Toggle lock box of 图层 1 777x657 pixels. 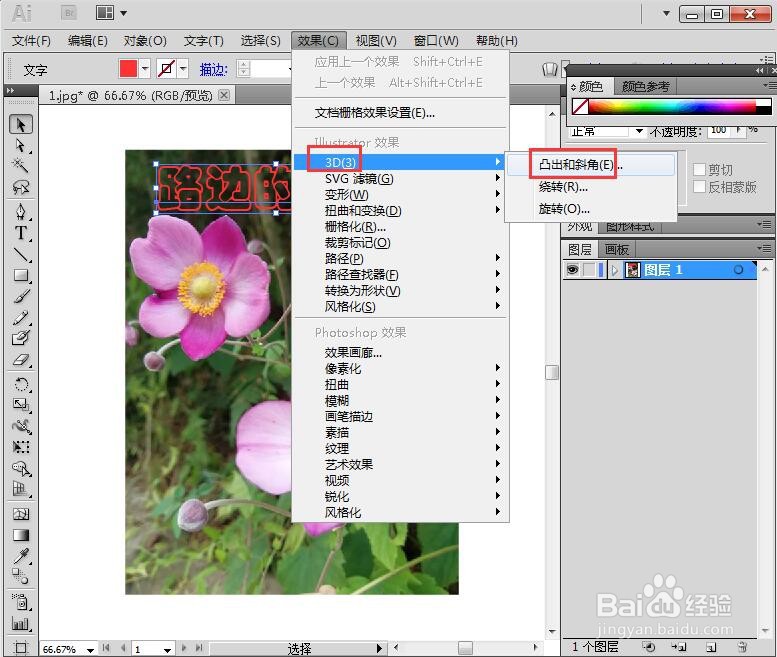(589, 270)
